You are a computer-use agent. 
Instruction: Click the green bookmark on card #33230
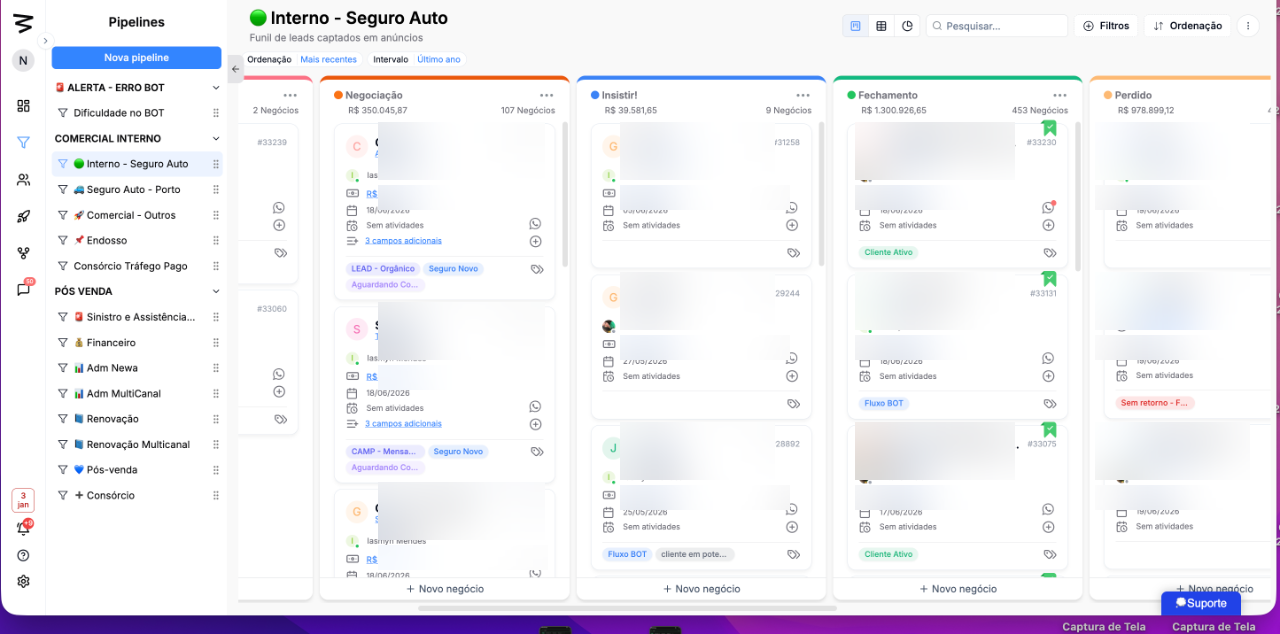1049,128
